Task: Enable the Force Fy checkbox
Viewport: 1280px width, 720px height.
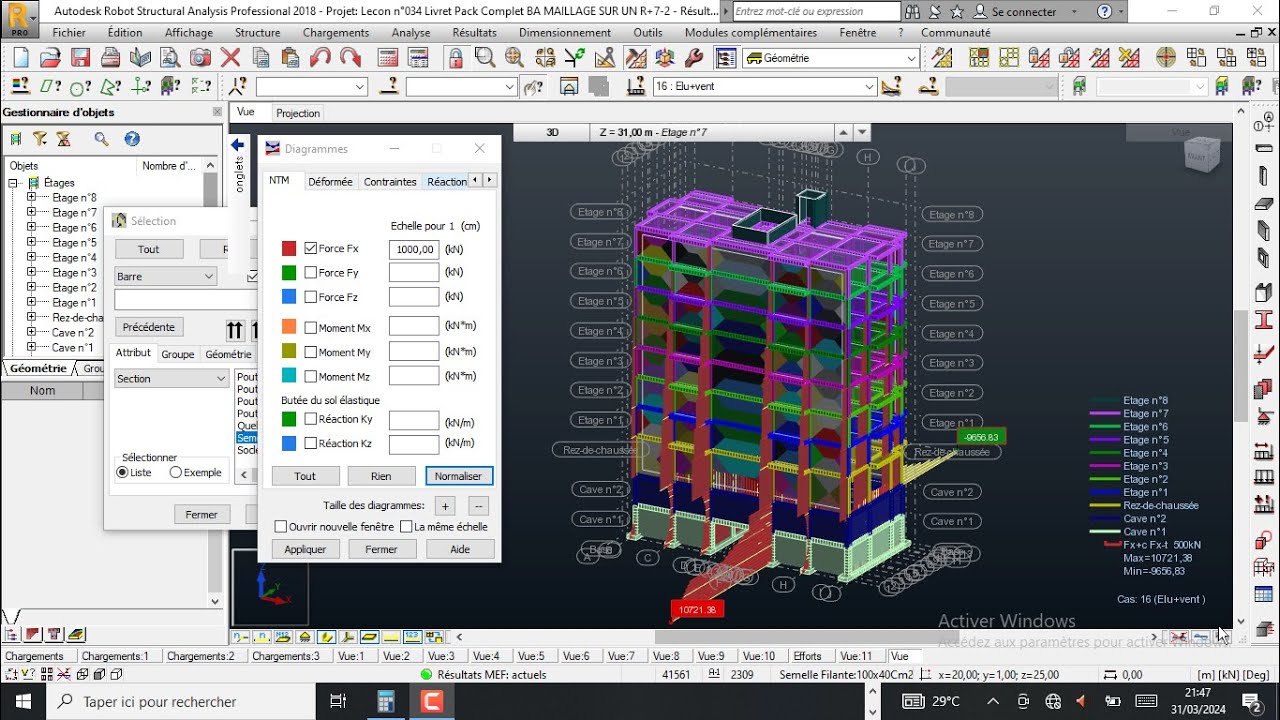Action: [311, 272]
